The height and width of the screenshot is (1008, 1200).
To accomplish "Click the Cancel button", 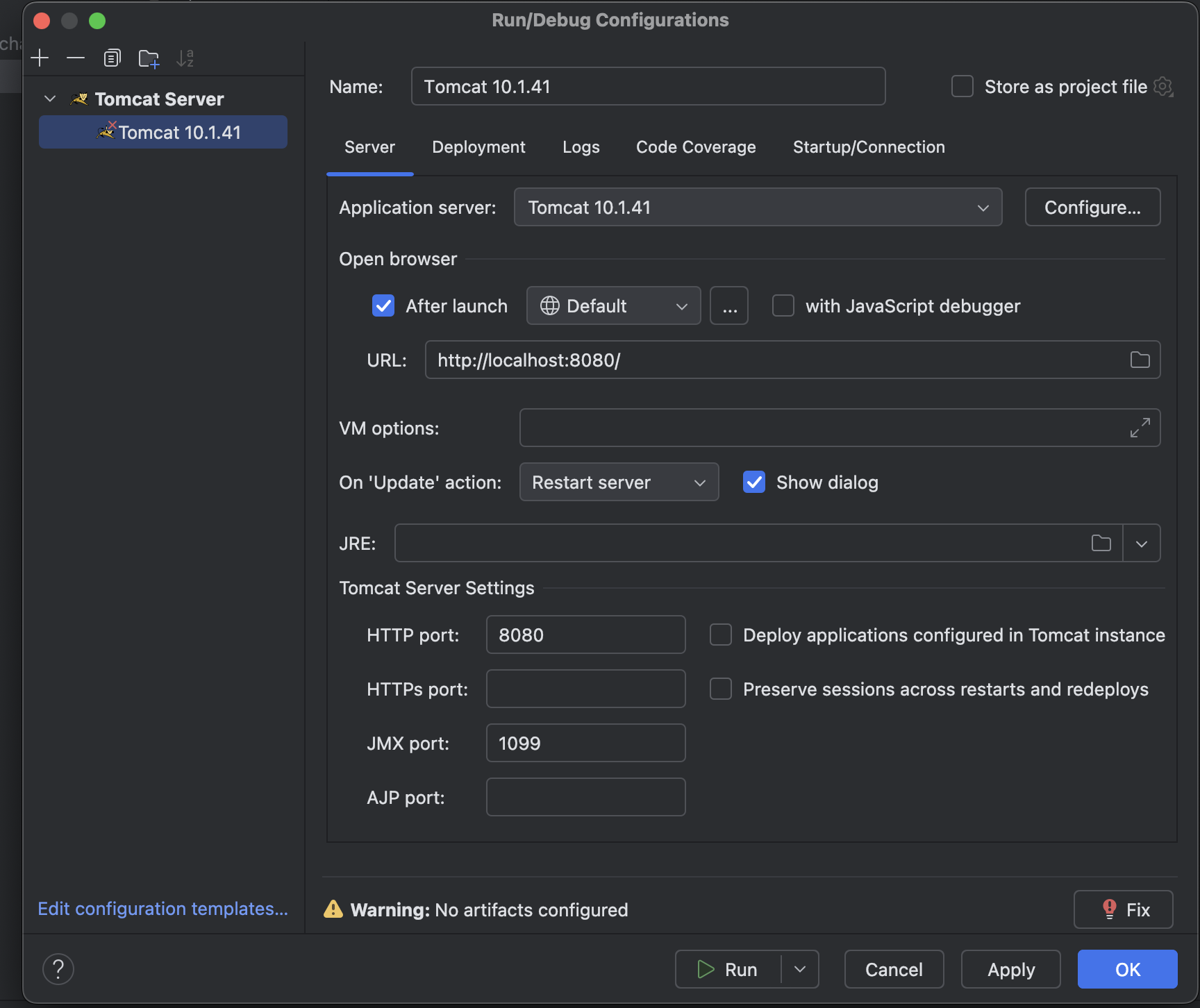I will (x=894, y=969).
